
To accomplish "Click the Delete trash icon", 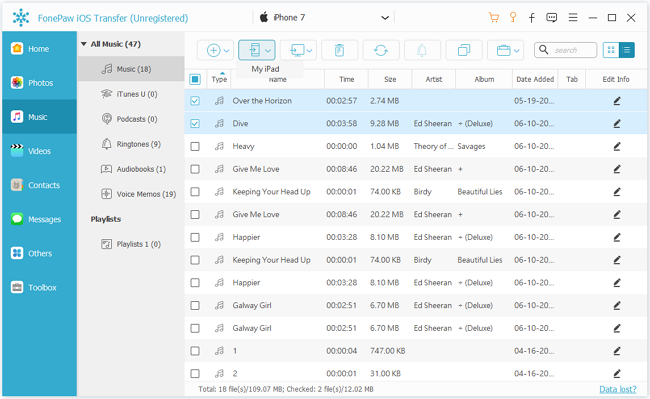I will tap(340, 51).
